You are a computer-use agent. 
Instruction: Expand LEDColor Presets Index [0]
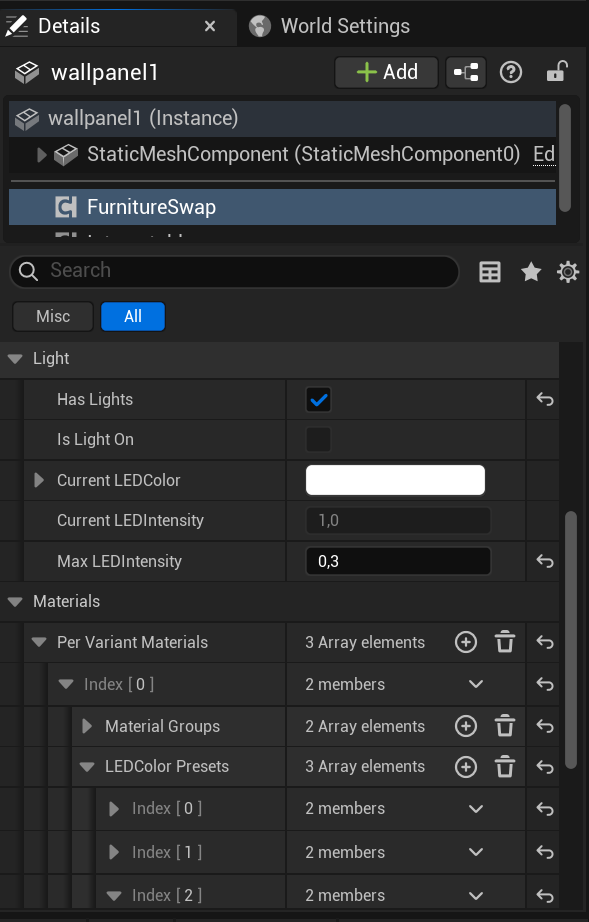click(x=114, y=809)
